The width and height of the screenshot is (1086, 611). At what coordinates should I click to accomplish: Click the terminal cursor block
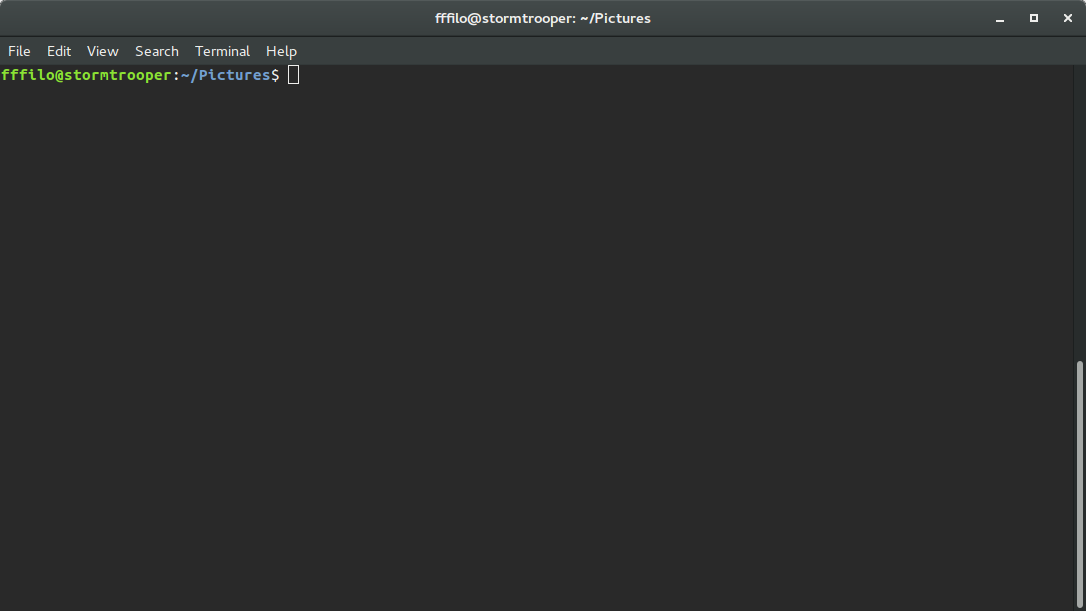(294, 75)
